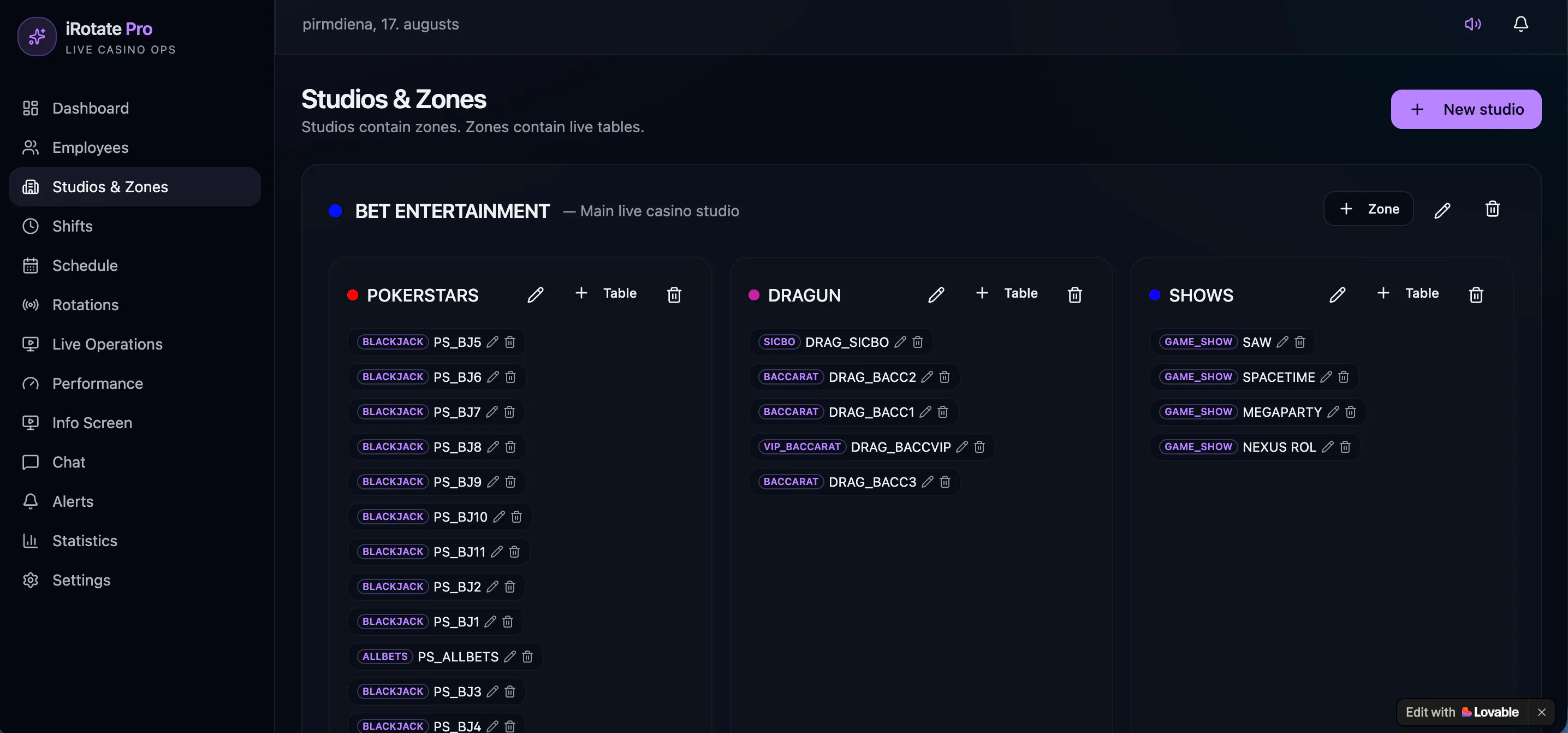The image size is (1568, 733).
Task: Dismiss the Edit with Lovable badge
Action: pyautogui.click(x=1541, y=712)
